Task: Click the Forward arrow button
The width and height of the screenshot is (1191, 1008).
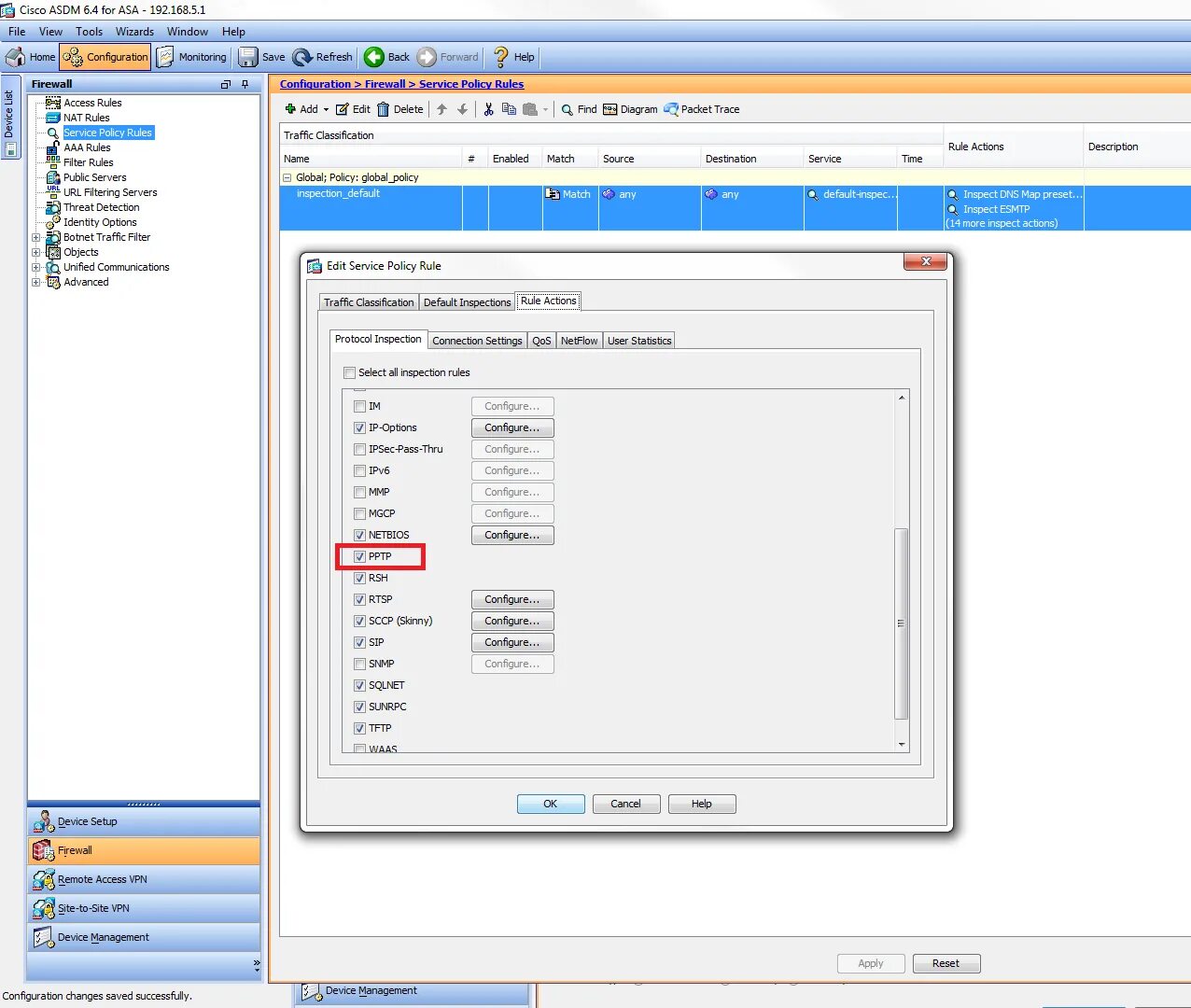Action: 448,57
